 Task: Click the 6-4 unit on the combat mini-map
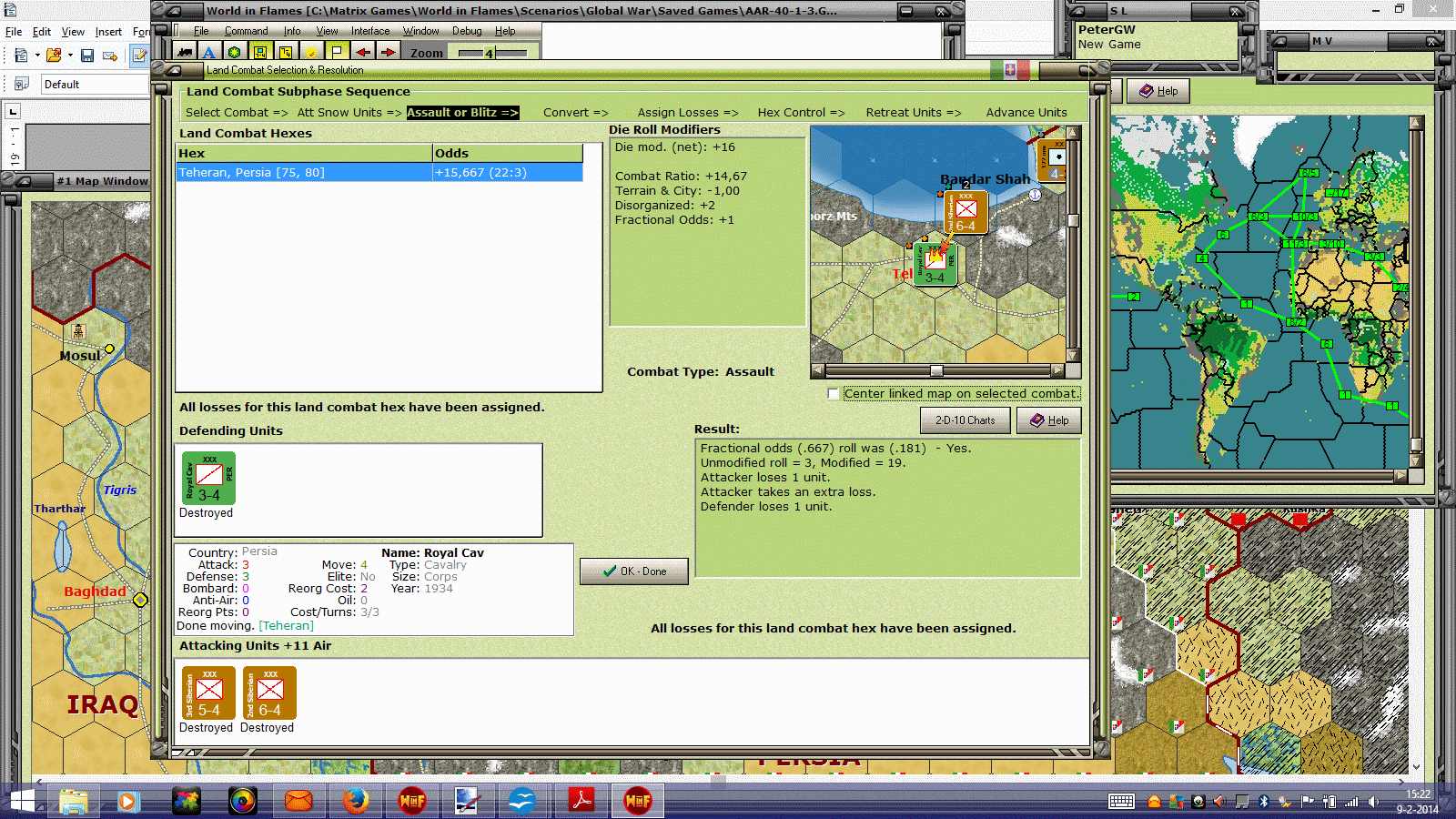[965, 211]
